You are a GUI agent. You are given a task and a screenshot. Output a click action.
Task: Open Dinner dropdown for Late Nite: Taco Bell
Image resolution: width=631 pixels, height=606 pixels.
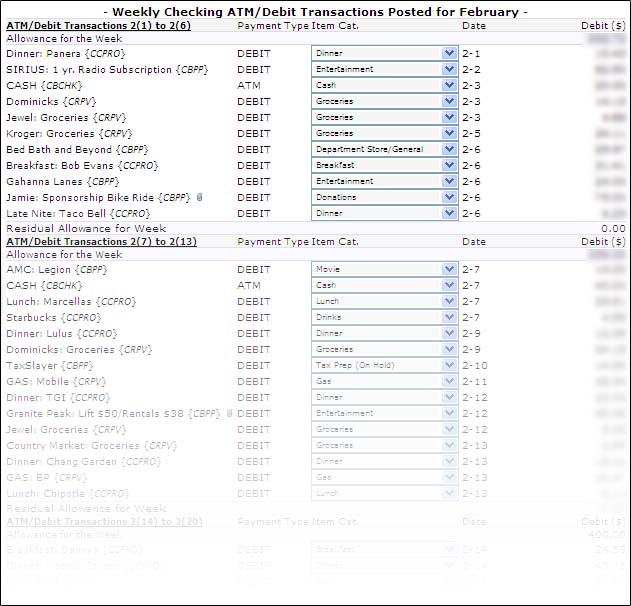pos(384,213)
